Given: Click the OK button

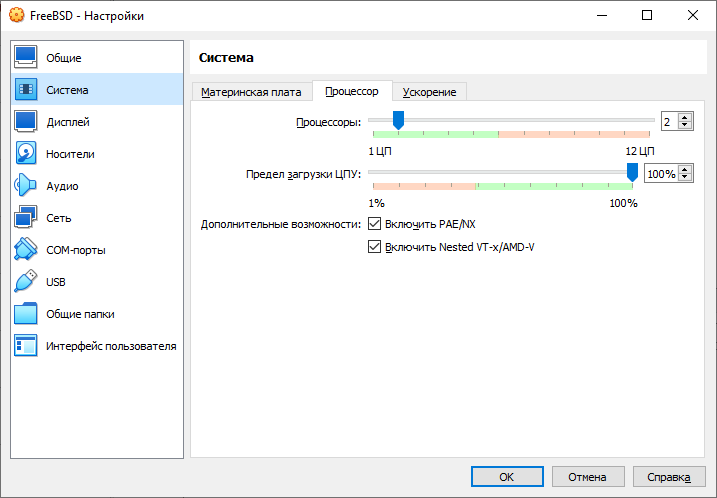Looking at the screenshot, I should click(507, 477).
